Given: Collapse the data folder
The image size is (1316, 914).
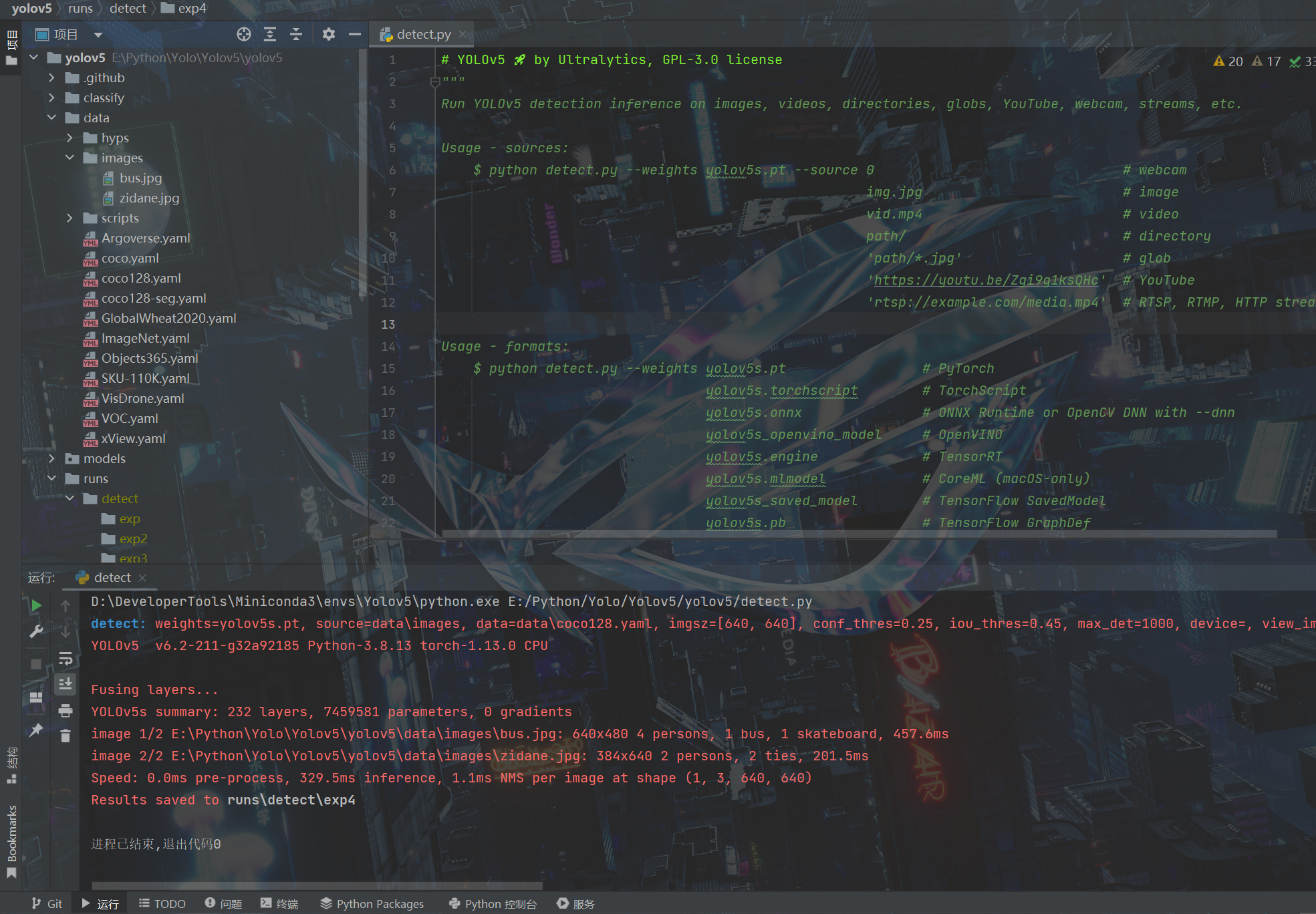Looking at the screenshot, I should (x=52, y=118).
